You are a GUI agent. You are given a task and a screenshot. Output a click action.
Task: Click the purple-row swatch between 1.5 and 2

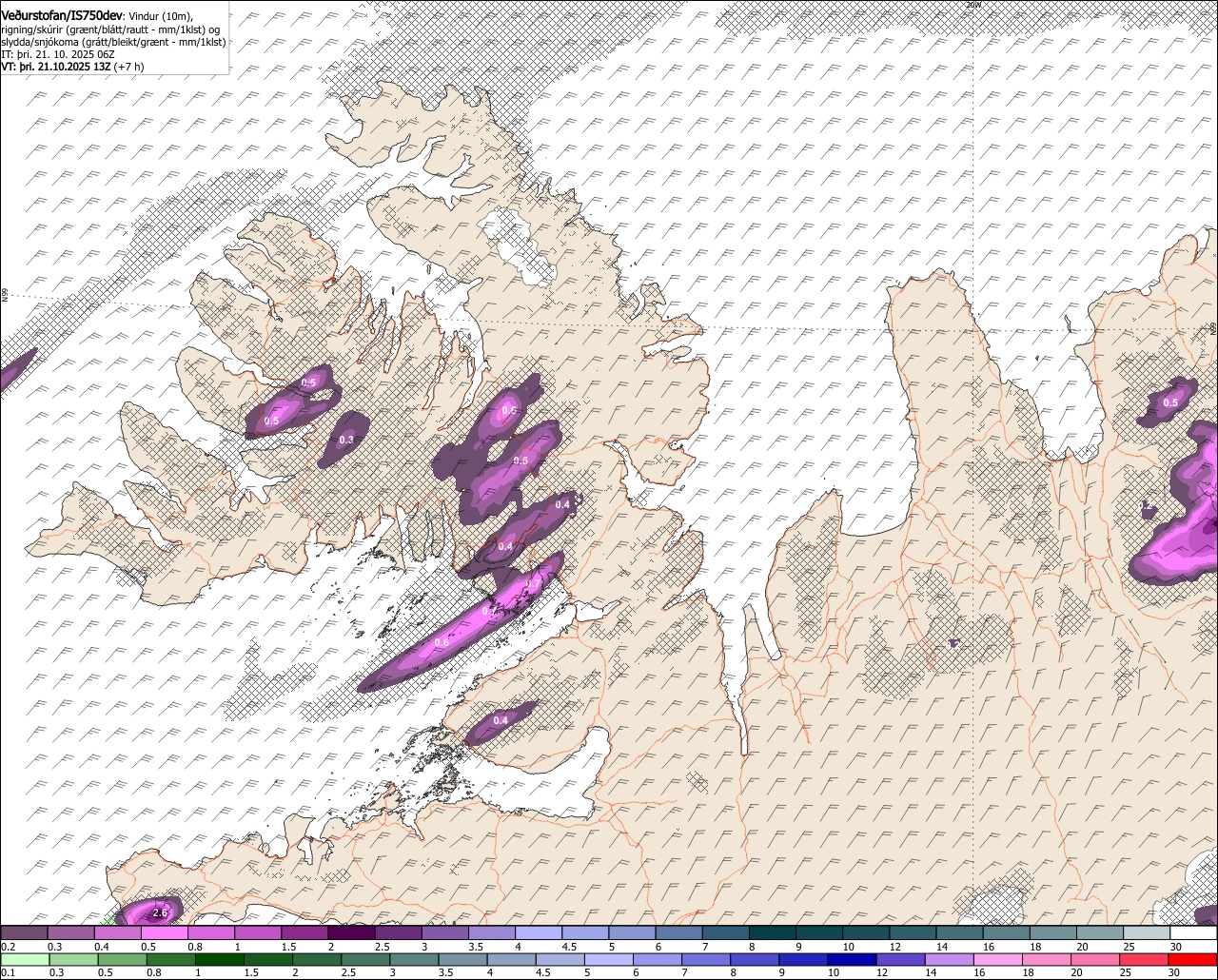coord(304,933)
